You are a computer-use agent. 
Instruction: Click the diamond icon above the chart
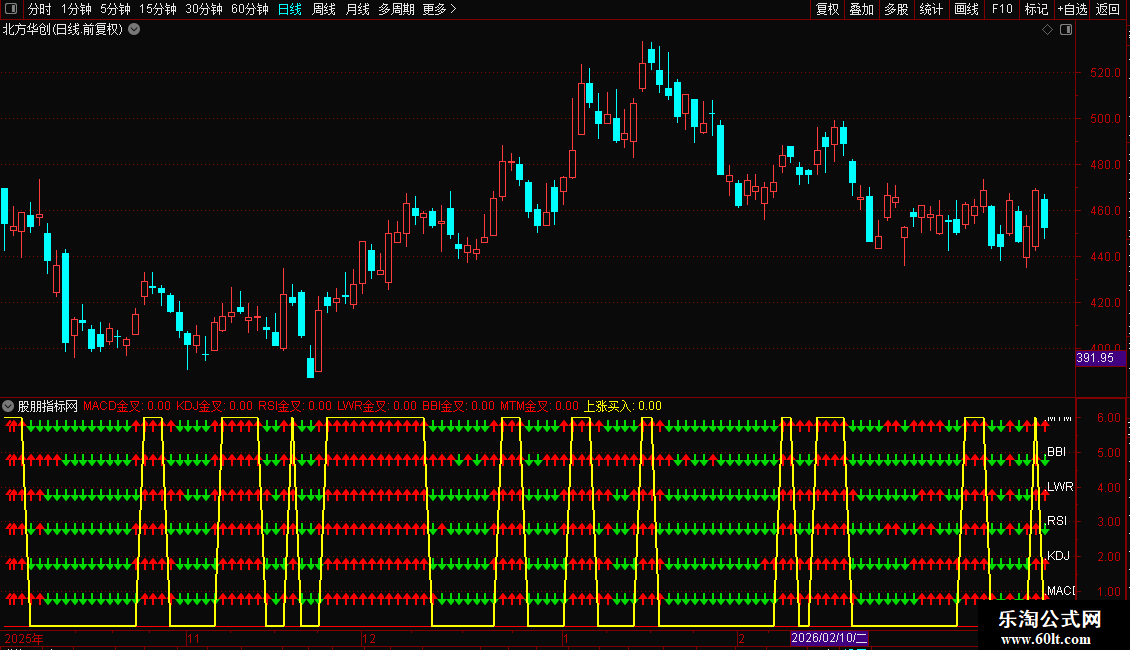(1048, 30)
